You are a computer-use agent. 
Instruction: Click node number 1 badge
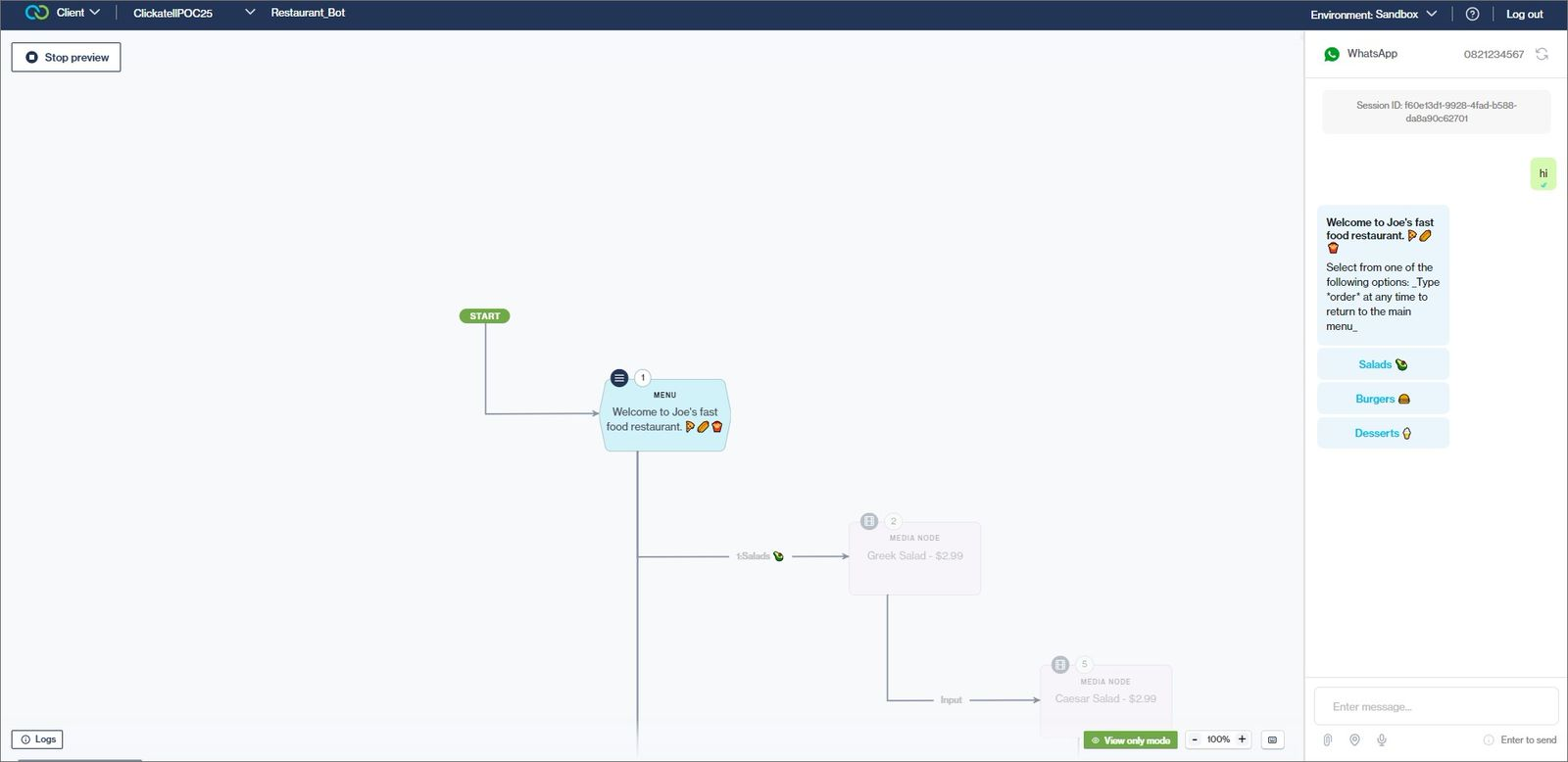point(643,377)
